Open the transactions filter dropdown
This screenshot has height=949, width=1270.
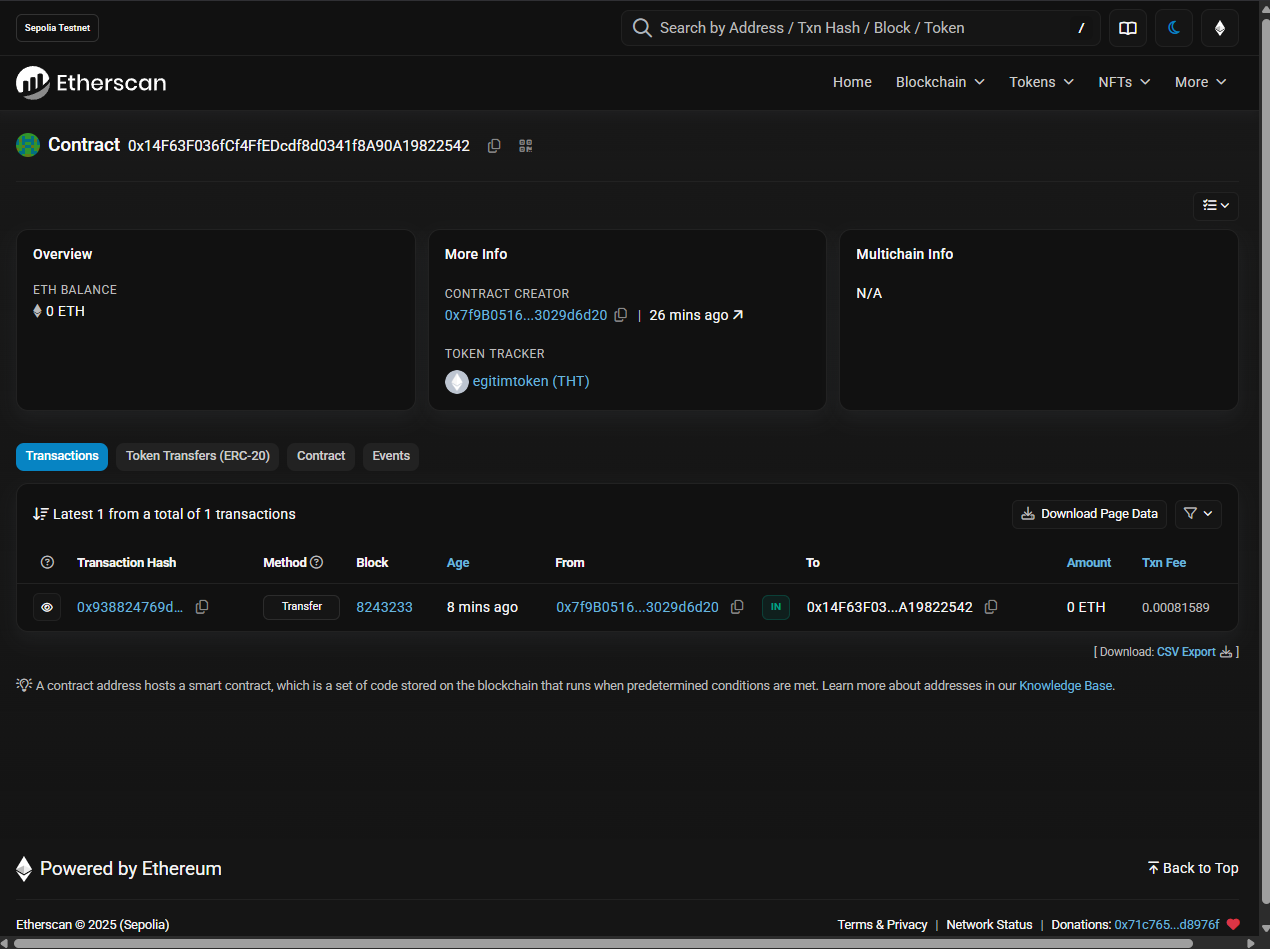(1198, 514)
